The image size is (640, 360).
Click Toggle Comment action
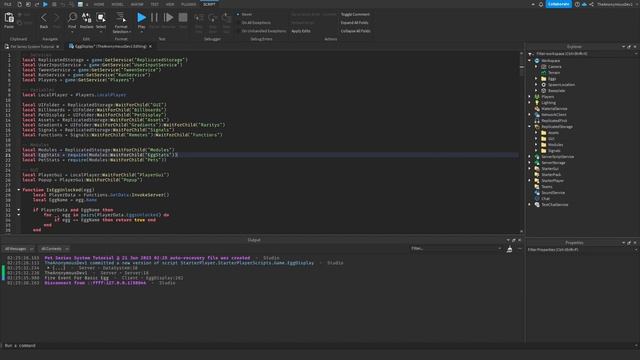(x=355, y=14)
